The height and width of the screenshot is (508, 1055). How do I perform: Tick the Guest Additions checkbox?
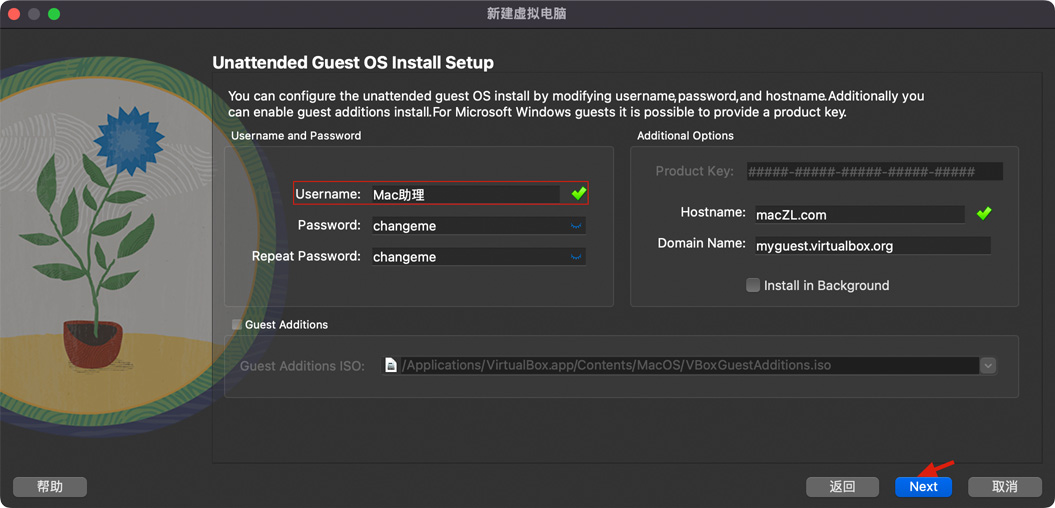click(237, 324)
